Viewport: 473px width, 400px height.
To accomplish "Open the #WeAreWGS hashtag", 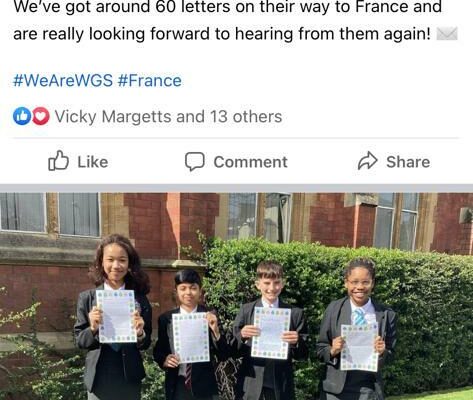I will 63,81.
